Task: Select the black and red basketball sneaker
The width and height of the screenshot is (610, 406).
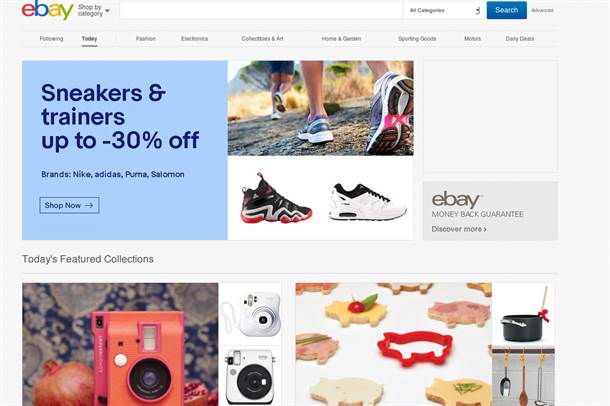Action: (276, 198)
